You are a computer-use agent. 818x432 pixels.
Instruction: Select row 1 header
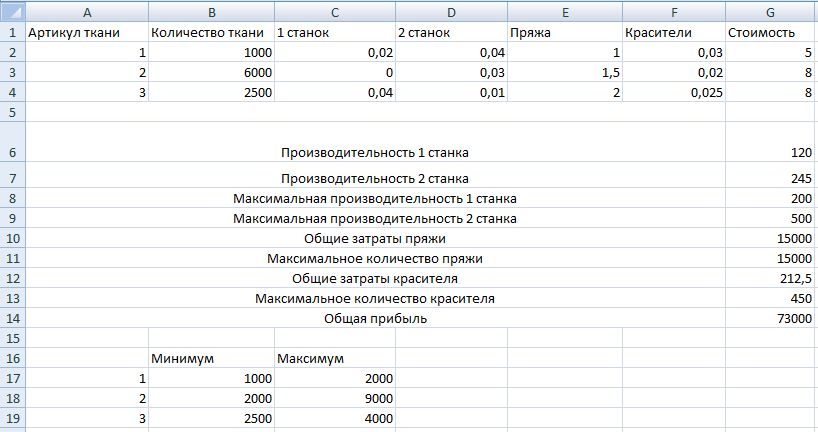point(13,32)
